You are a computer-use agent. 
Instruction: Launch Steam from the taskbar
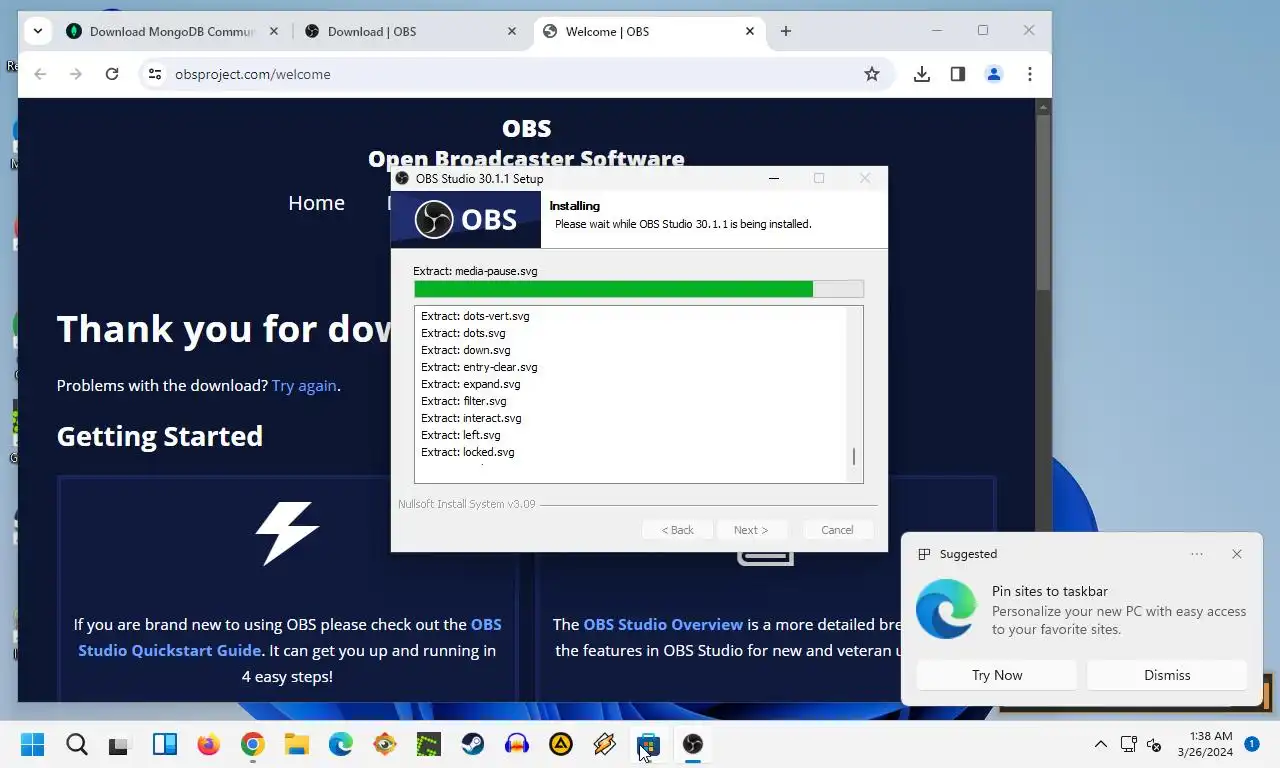coord(473,744)
